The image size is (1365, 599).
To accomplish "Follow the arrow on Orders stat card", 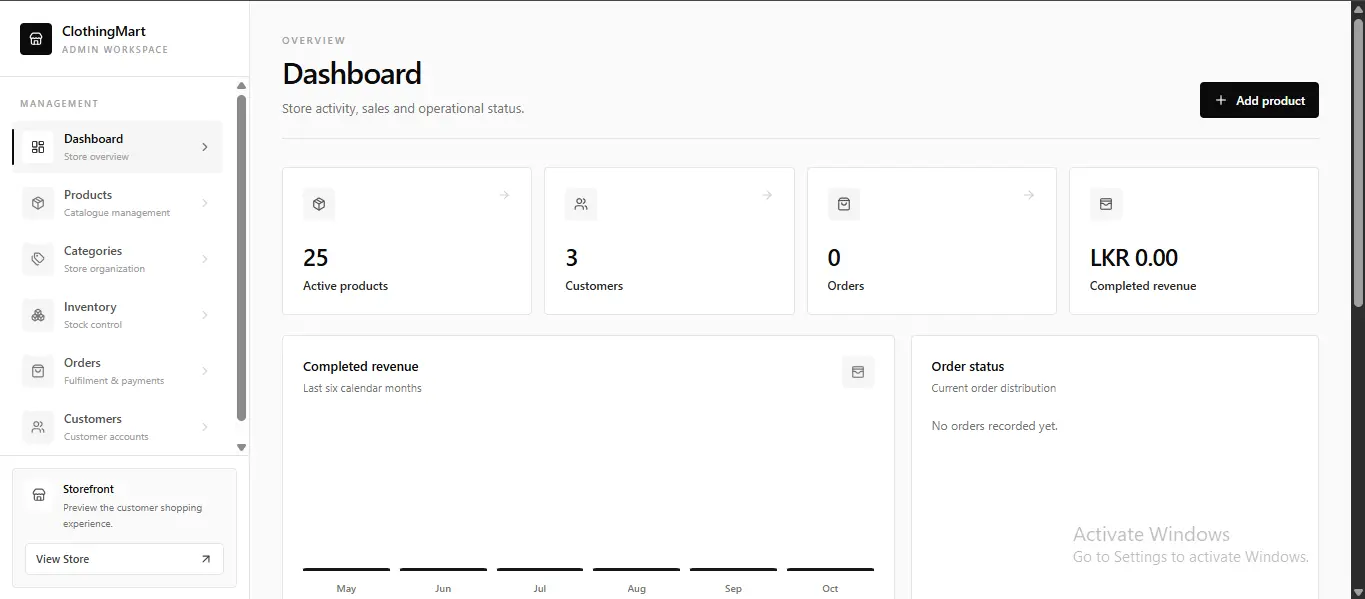I will point(1029,195).
